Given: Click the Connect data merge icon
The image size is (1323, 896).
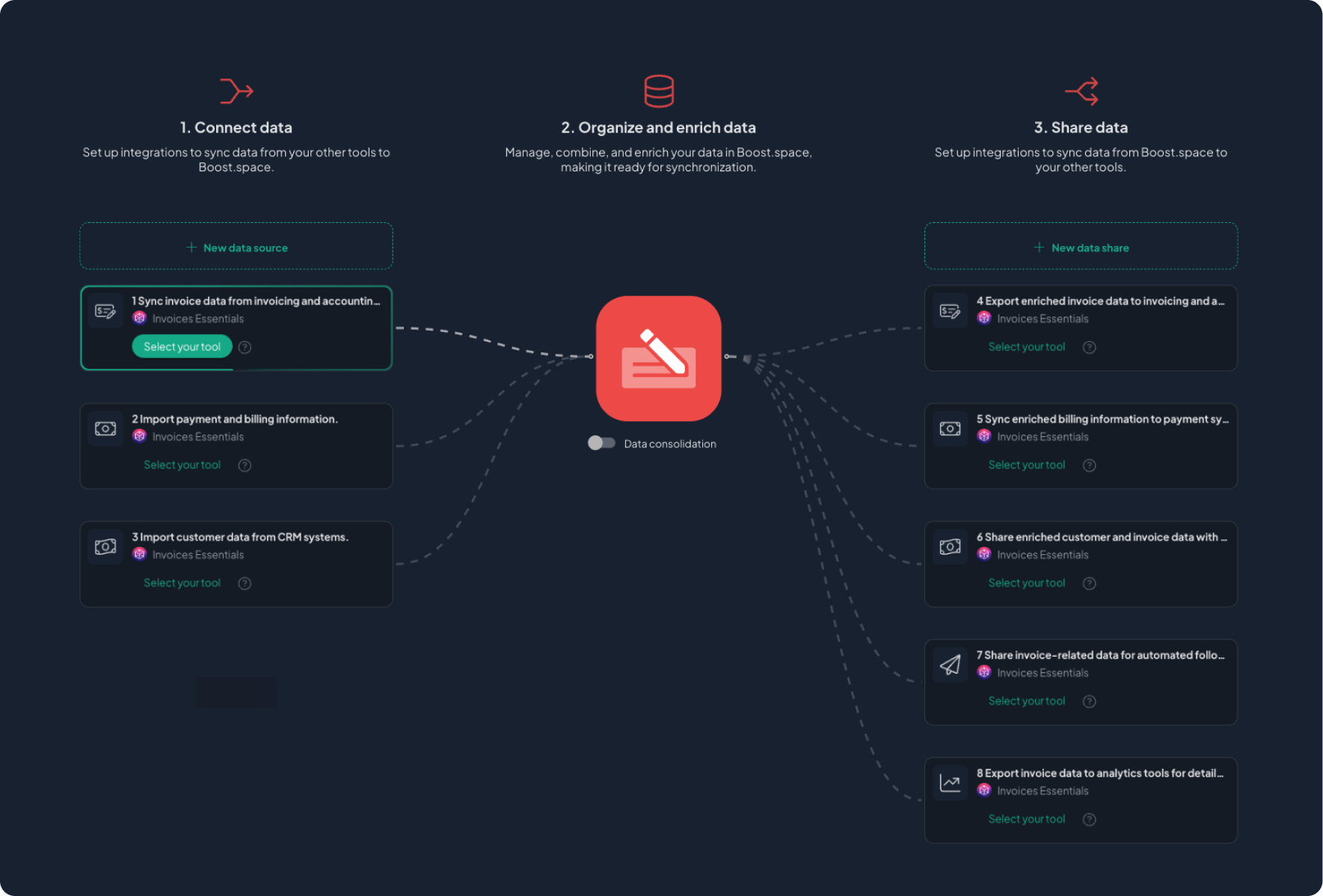Looking at the screenshot, I should point(236,91).
